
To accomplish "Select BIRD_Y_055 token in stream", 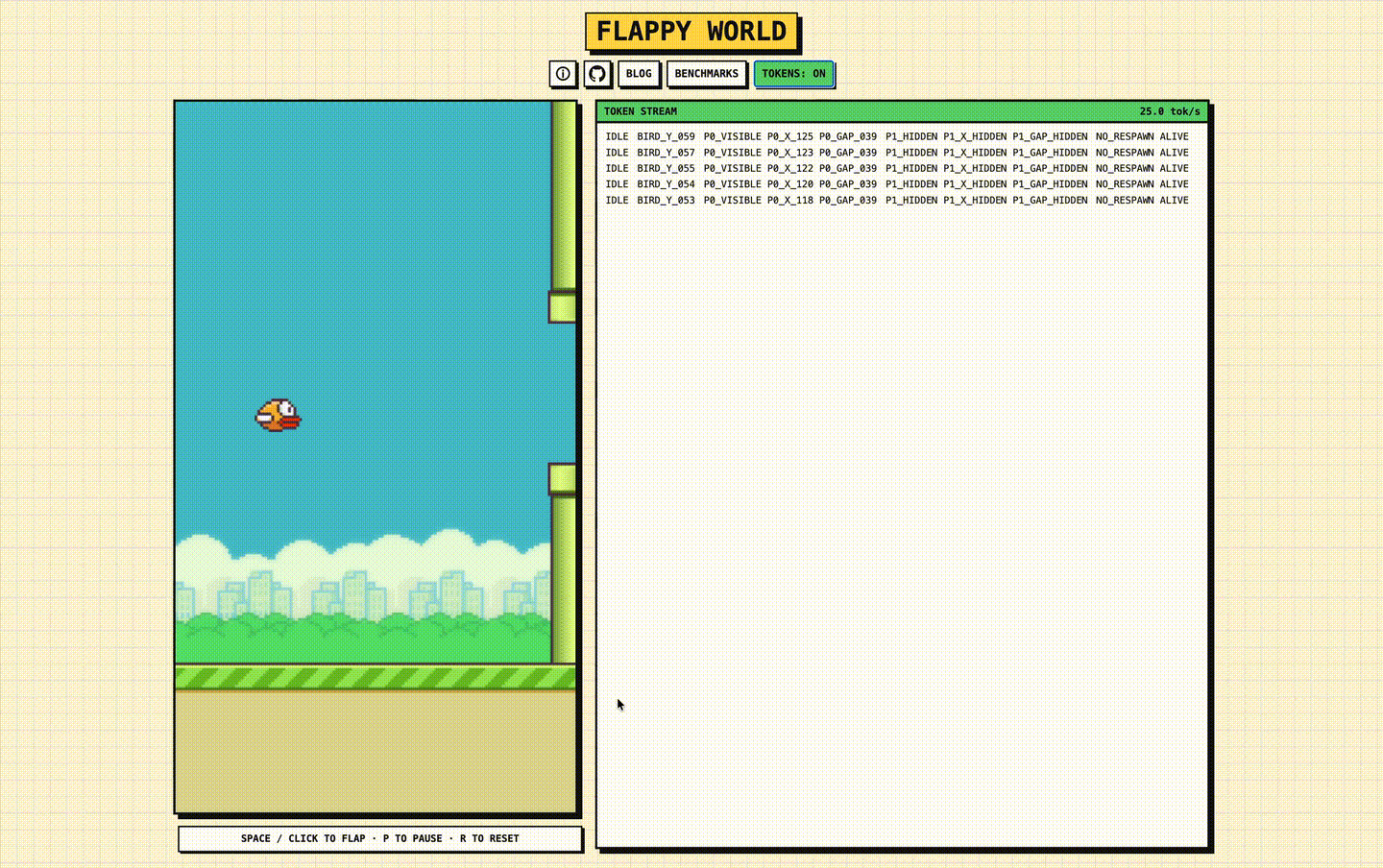I will [x=666, y=168].
